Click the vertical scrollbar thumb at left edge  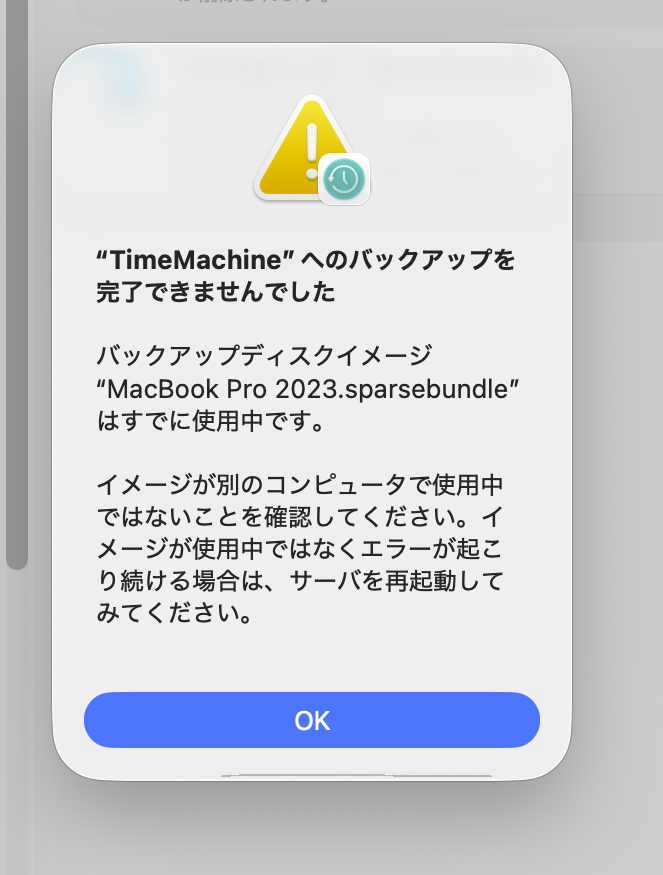[16, 300]
